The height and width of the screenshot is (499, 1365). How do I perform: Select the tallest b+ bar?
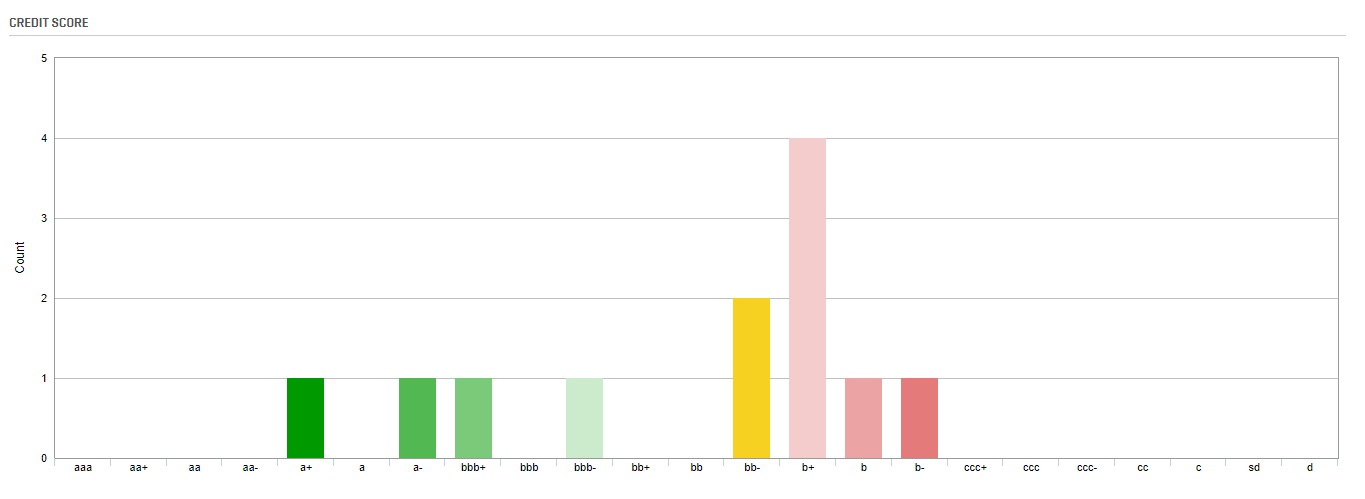(807, 298)
